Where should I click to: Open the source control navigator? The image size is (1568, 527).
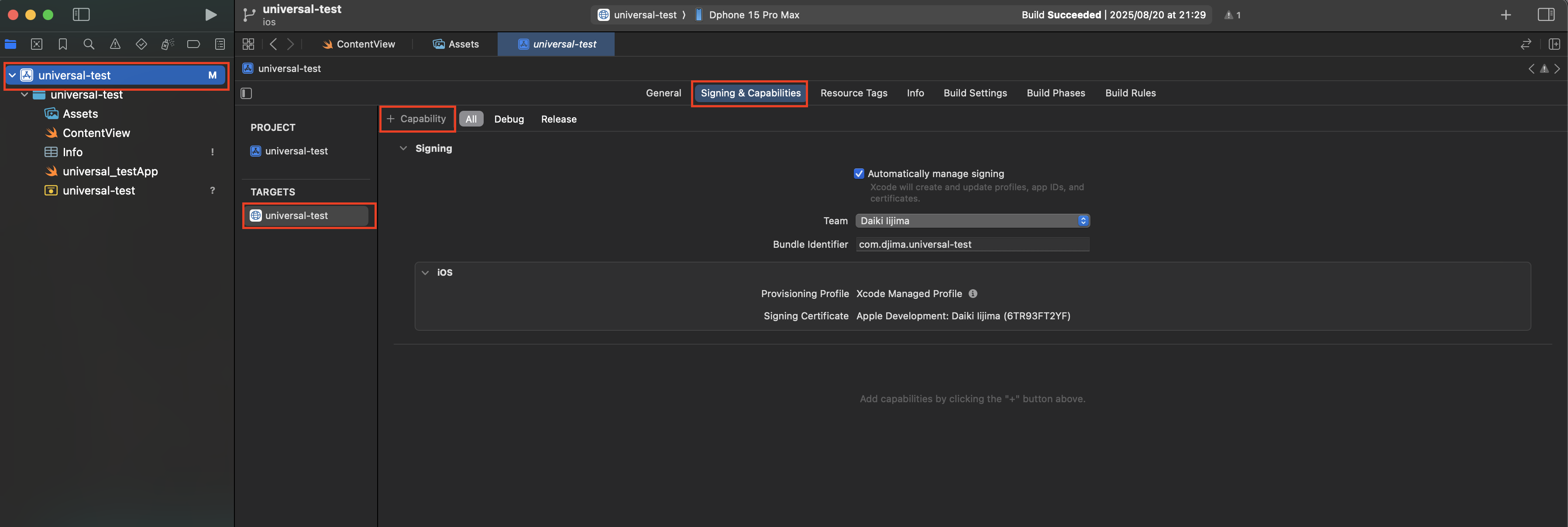(37, 44)
